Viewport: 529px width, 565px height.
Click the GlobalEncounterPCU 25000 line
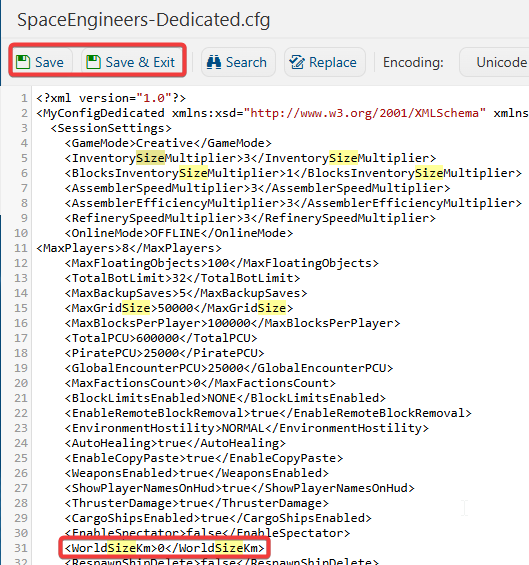click(229, 368)
